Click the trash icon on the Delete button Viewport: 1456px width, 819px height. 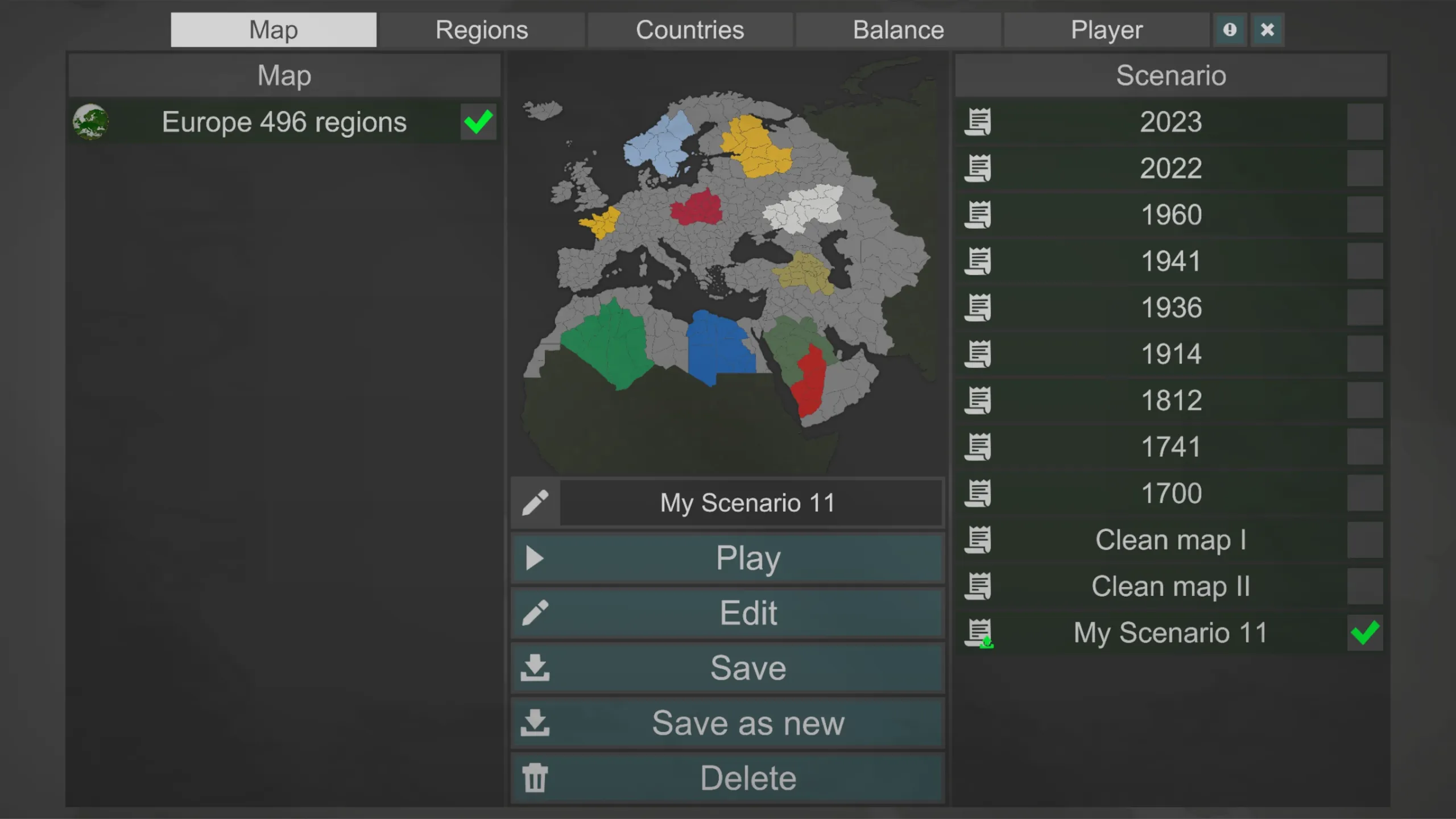pyautogui.click(x=535, y=777)
